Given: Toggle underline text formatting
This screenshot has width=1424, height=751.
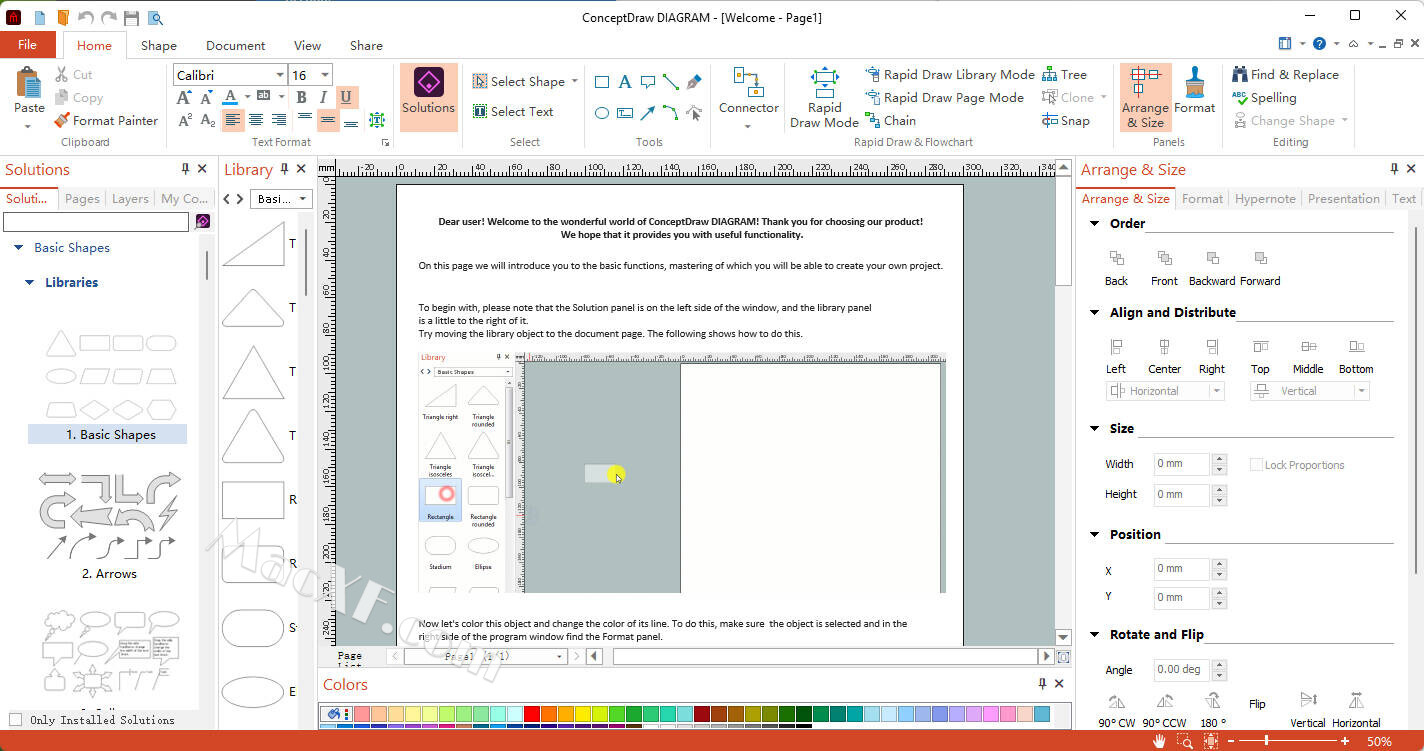Looking at the screenshot, I should pos(346,97).
